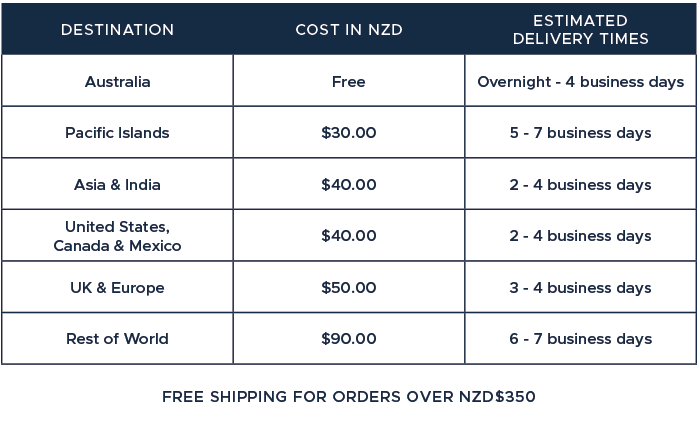
Task: Click the $40.00 cost for Asia & India
Action: click(349, 184)
